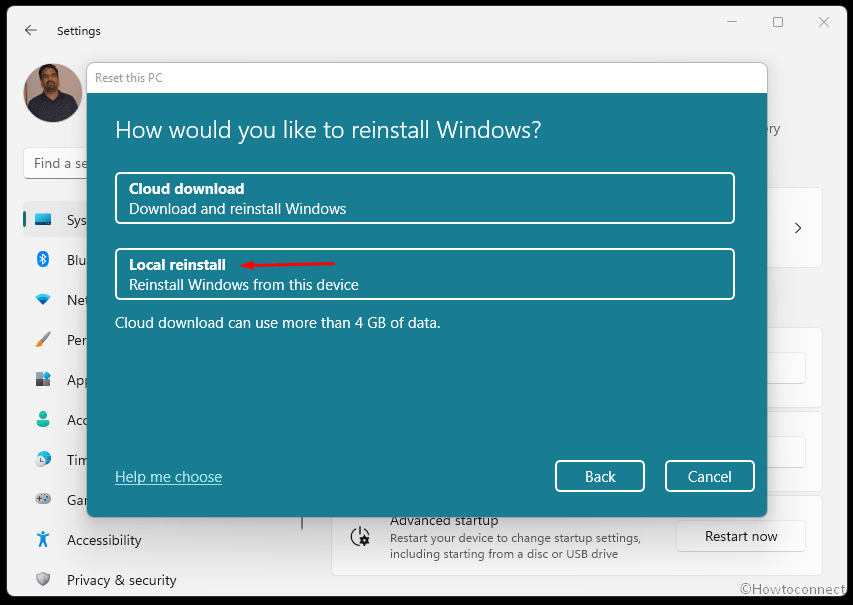Open the Accessibility figure icon
The image size is (853, 605).
tap(43, 539)
